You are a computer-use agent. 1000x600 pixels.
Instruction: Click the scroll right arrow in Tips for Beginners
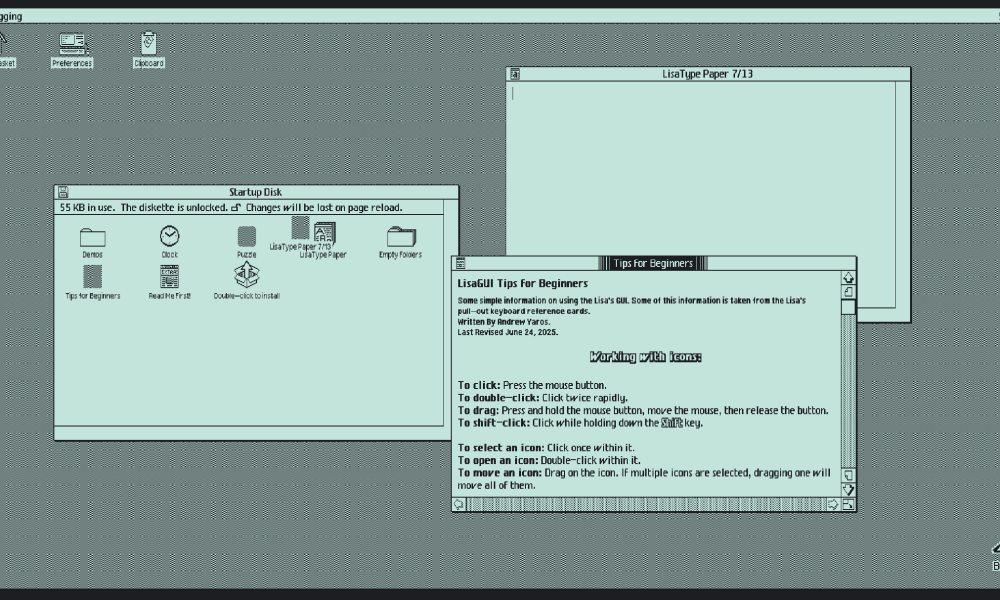(833, 504)
